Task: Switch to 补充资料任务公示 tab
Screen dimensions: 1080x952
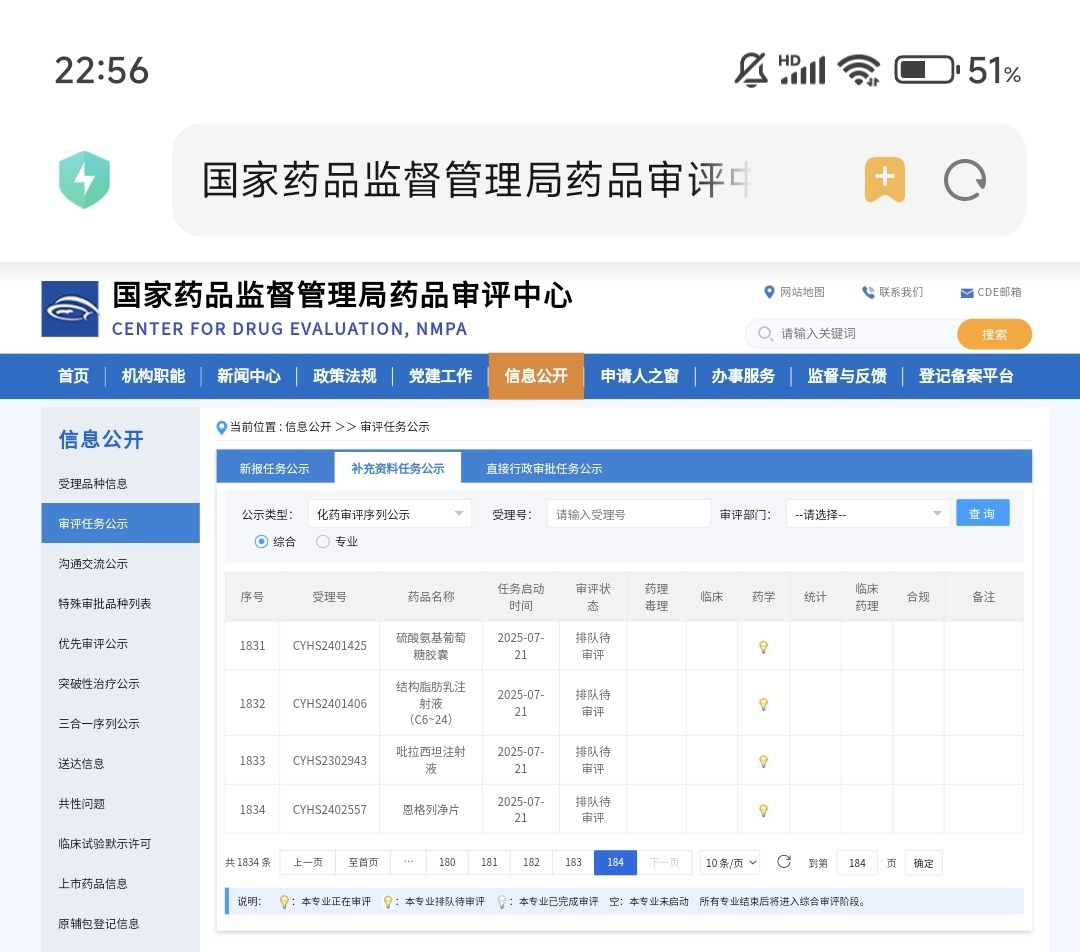Action: coord(397,468)
